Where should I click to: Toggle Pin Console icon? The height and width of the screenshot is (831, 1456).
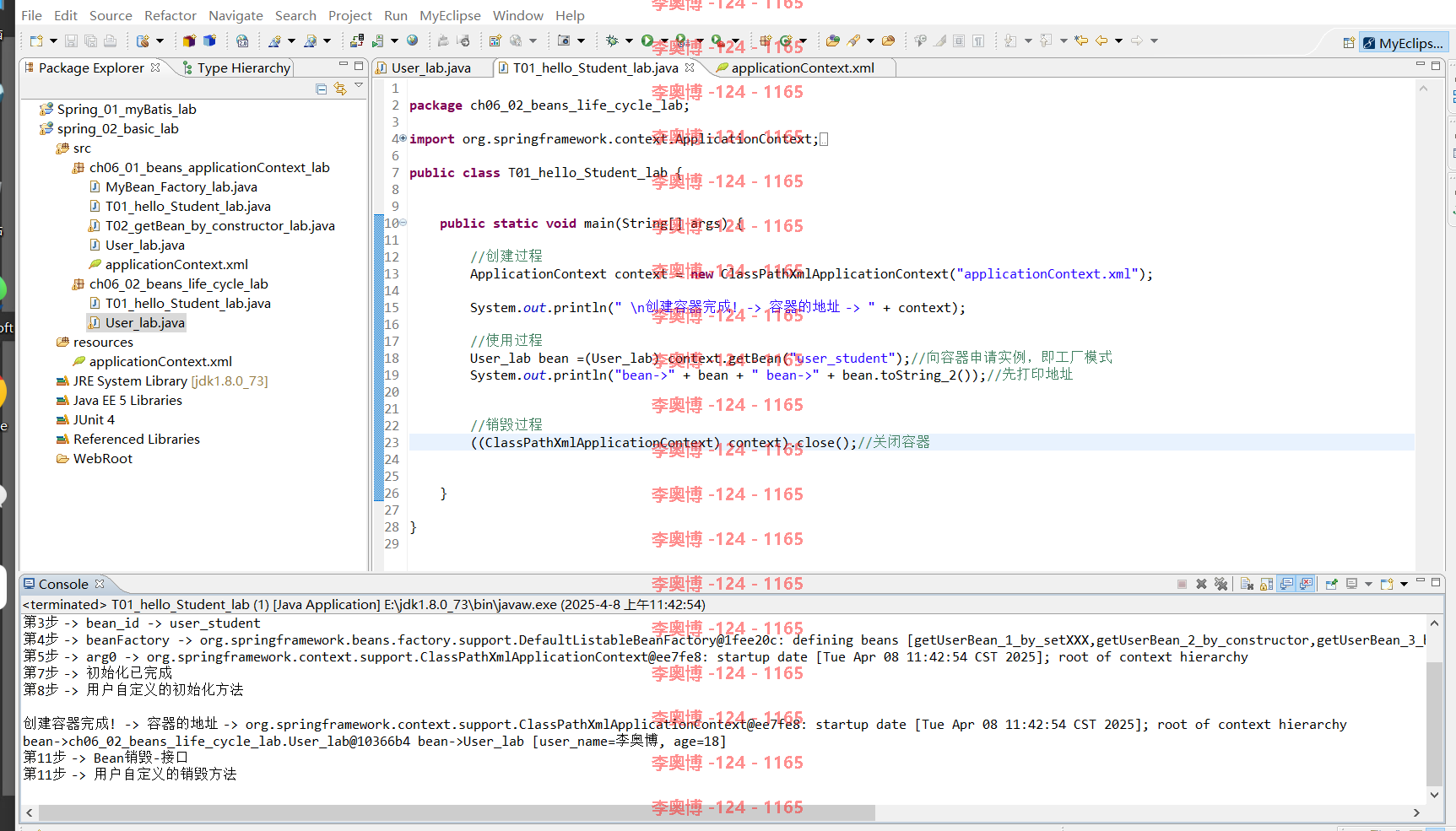(x=1331, y=584)
